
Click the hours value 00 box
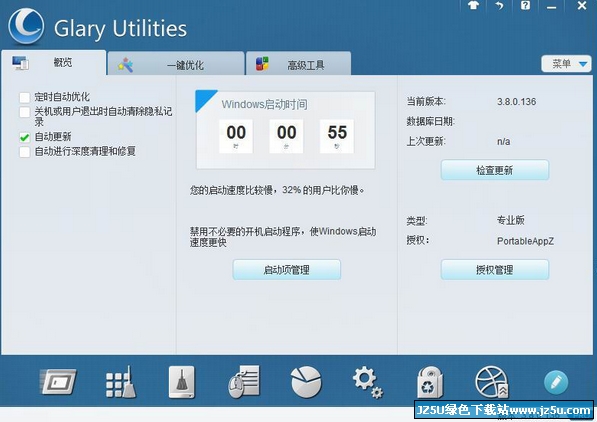[236, 136]
